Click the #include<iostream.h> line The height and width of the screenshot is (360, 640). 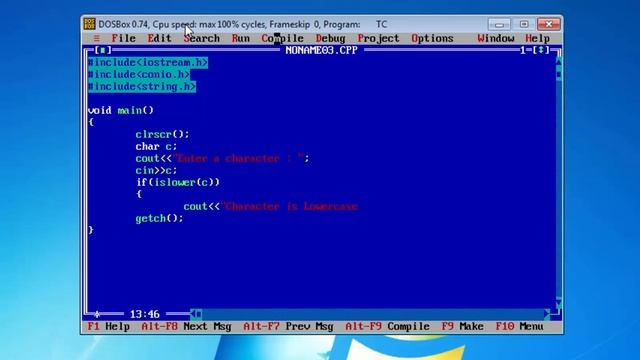tap(148, 62)
